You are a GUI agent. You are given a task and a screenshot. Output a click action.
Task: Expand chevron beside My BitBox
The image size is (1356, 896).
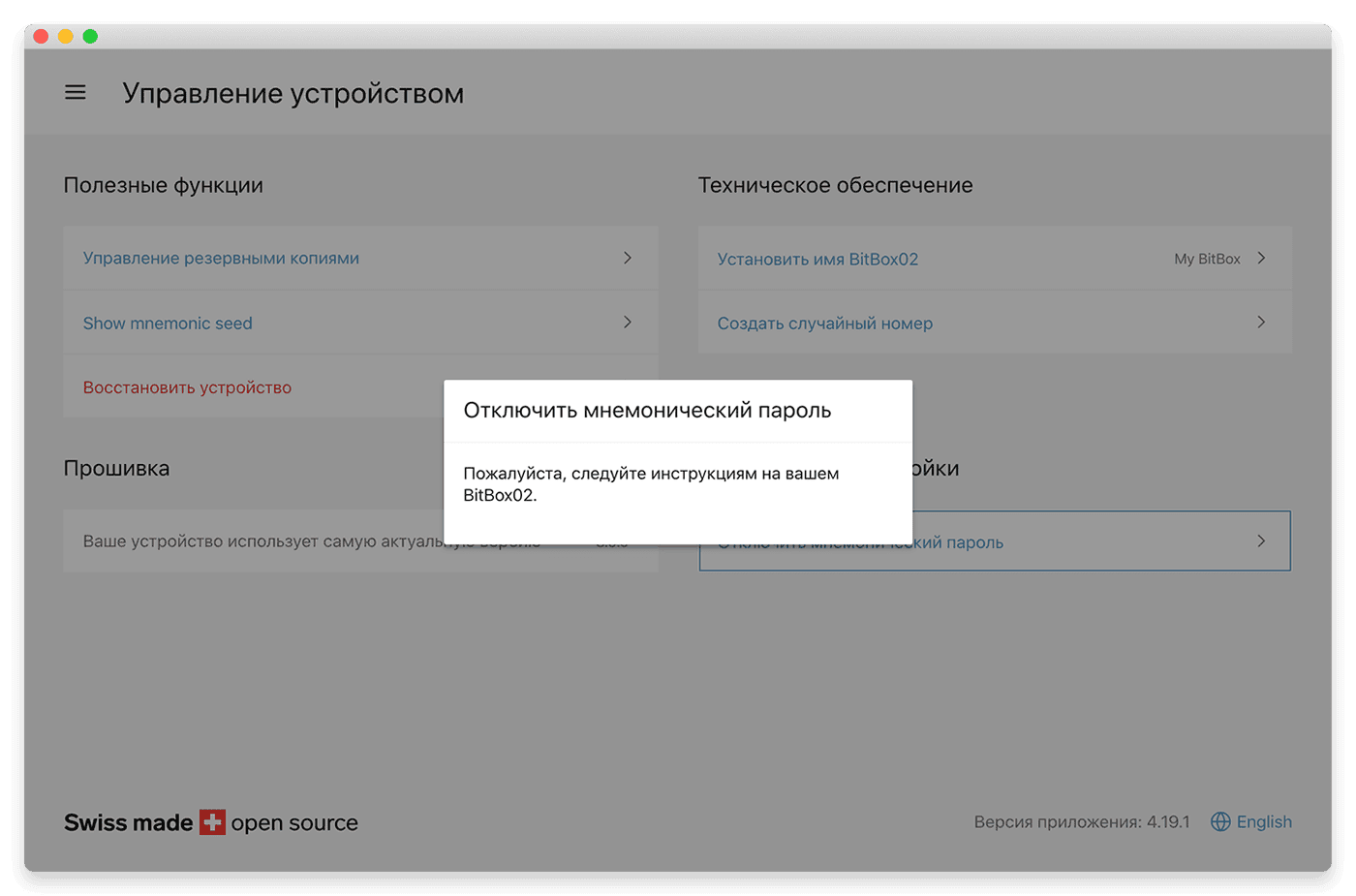point(1261,258)
